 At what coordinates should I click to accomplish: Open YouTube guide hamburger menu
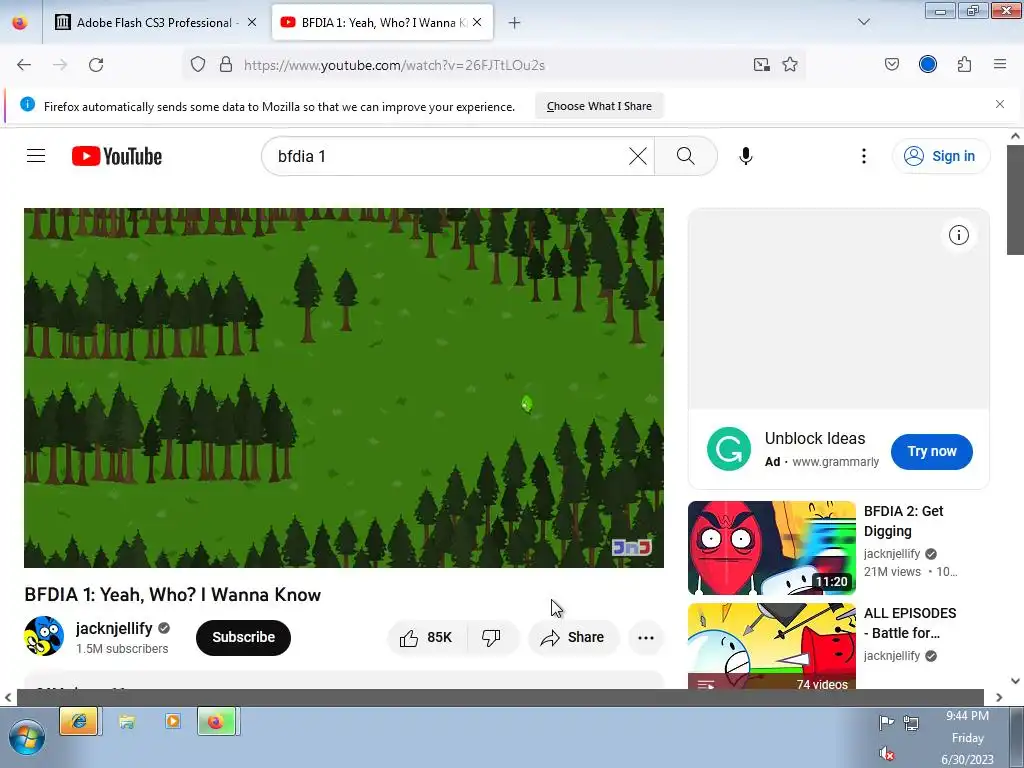point(36,155)
